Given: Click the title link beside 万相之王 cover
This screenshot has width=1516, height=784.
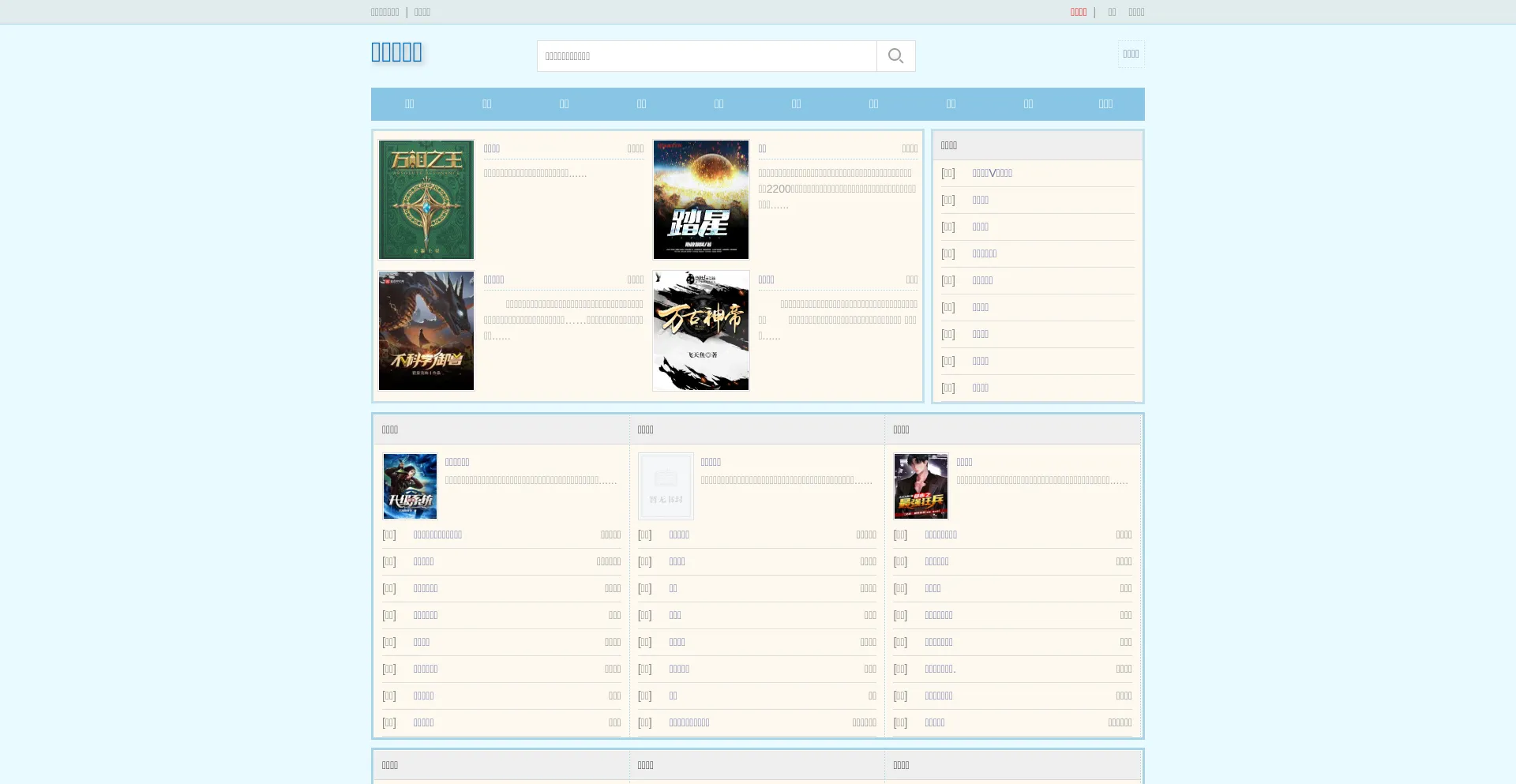Looking at the screenshot, I should click(x=491, y=149).
